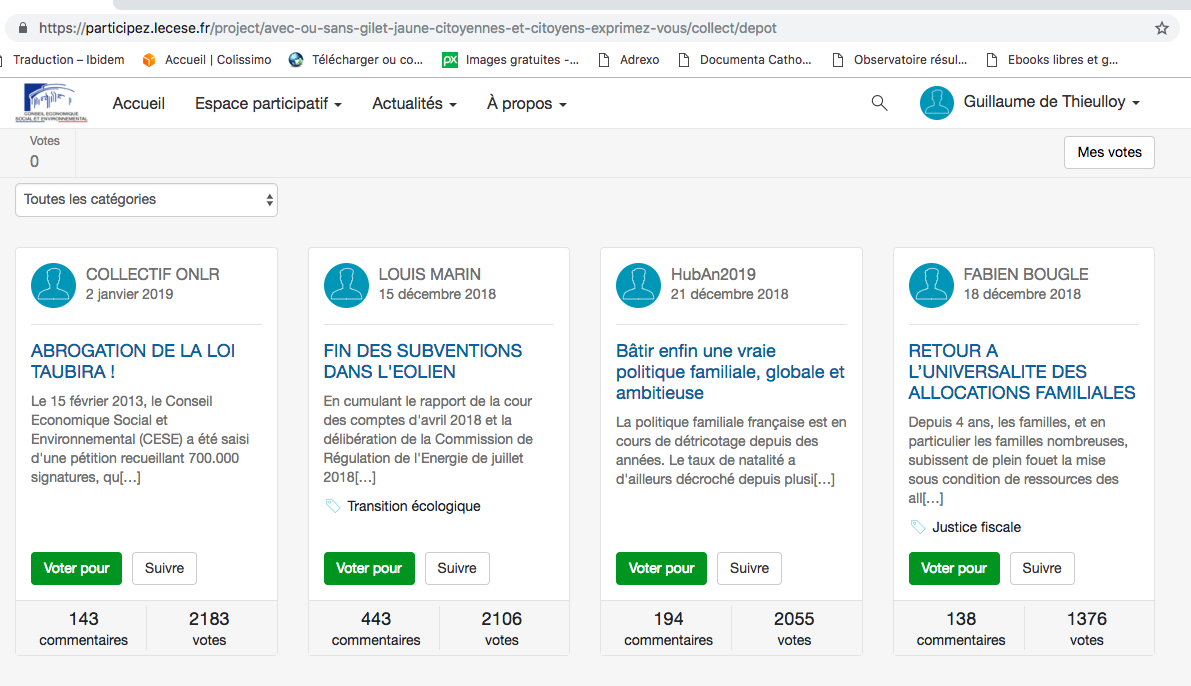
Task: Select the Transition écologique tag
Action: click(x=413, y=506)
